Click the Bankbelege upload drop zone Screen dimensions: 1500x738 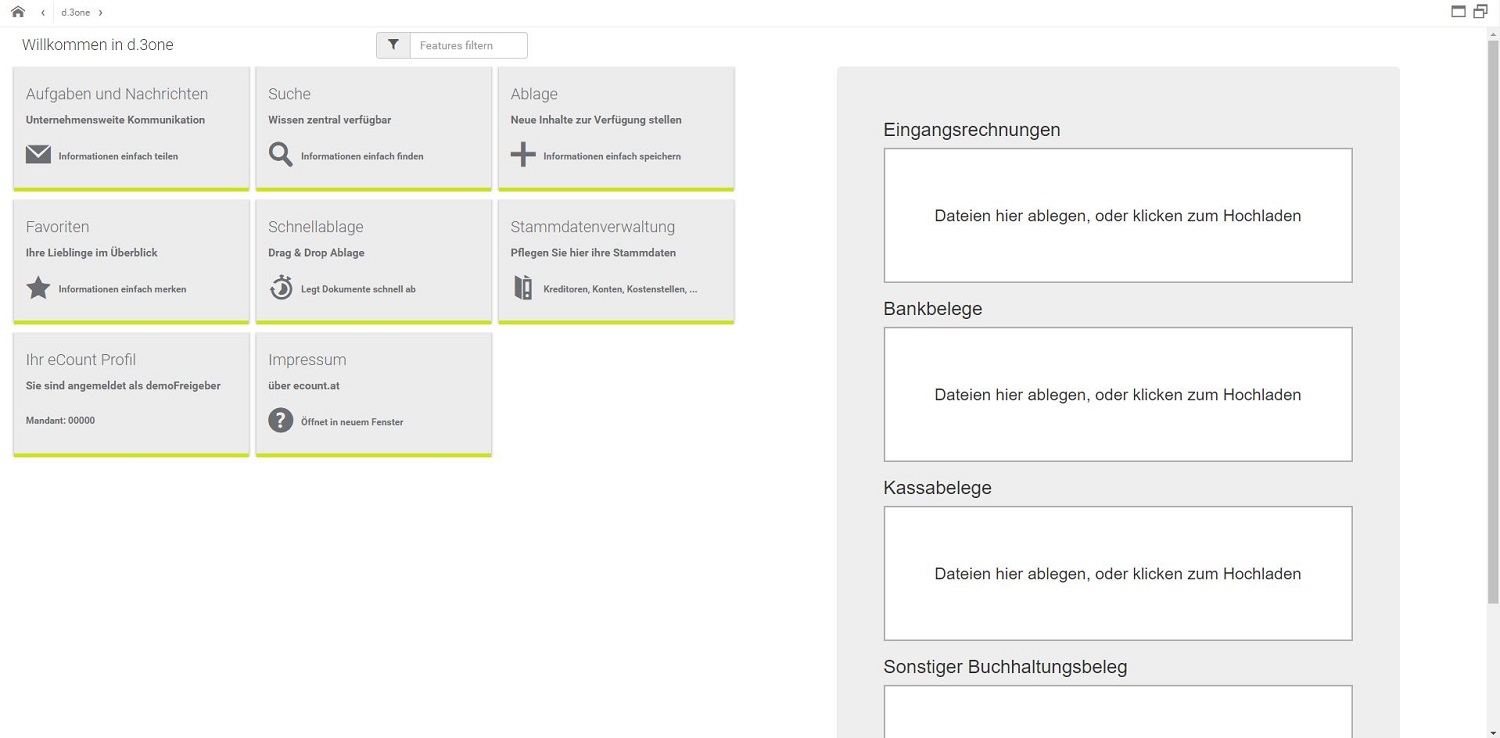point(1118,394)
